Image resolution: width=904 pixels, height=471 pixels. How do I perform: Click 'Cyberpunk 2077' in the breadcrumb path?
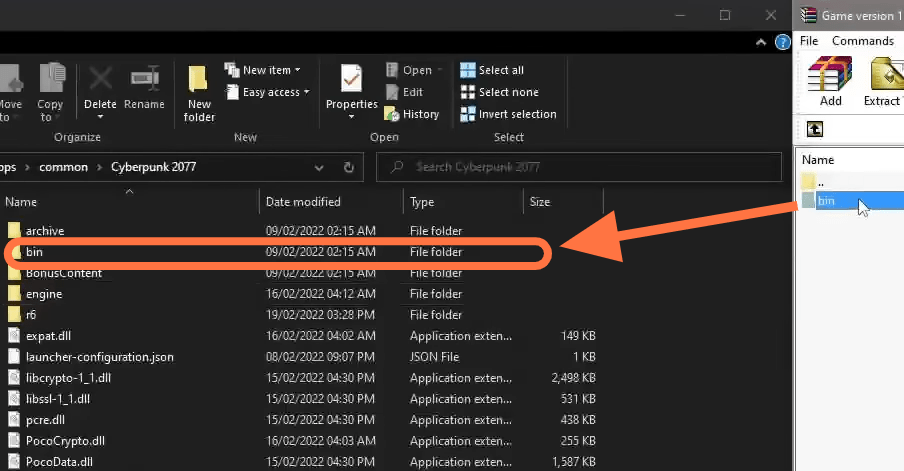click(153, 167)
